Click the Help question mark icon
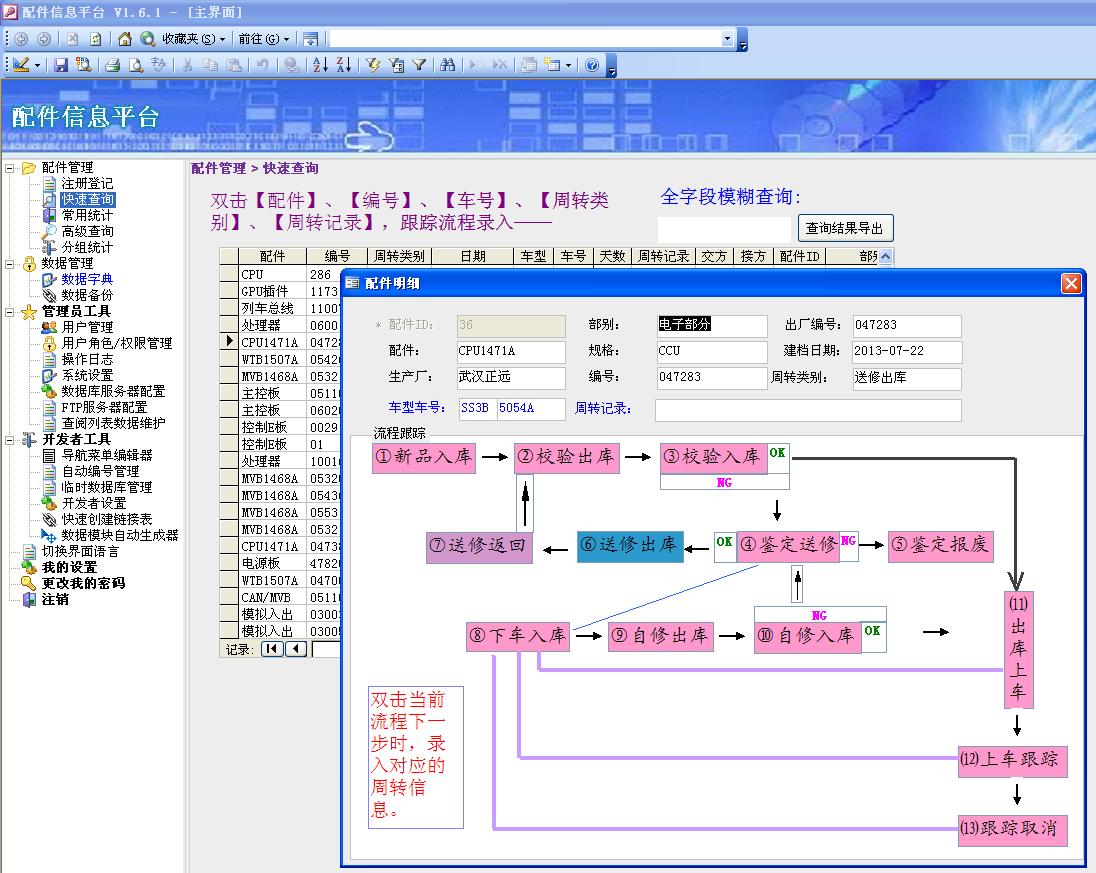The height and width of the screenshot is (873, 1096). point(592,65)
